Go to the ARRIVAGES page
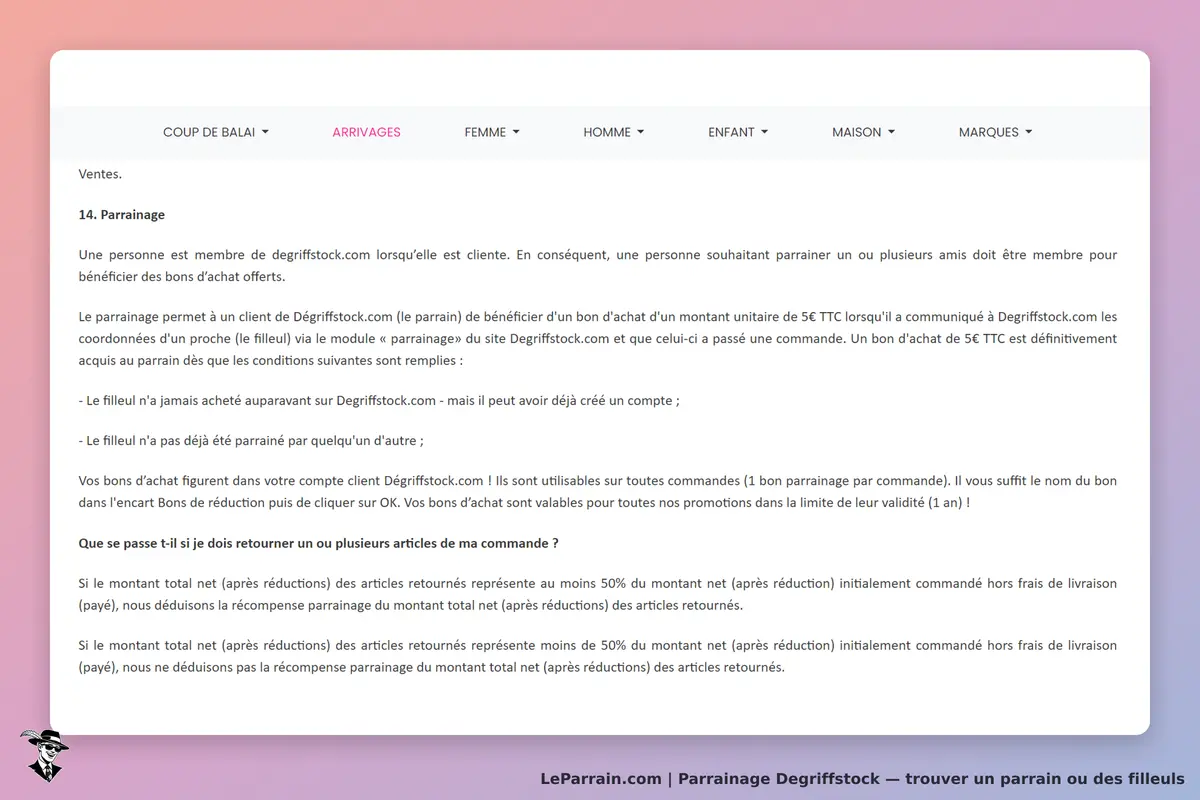Screen dimensions: 1200x800 (x=366, y=132)
